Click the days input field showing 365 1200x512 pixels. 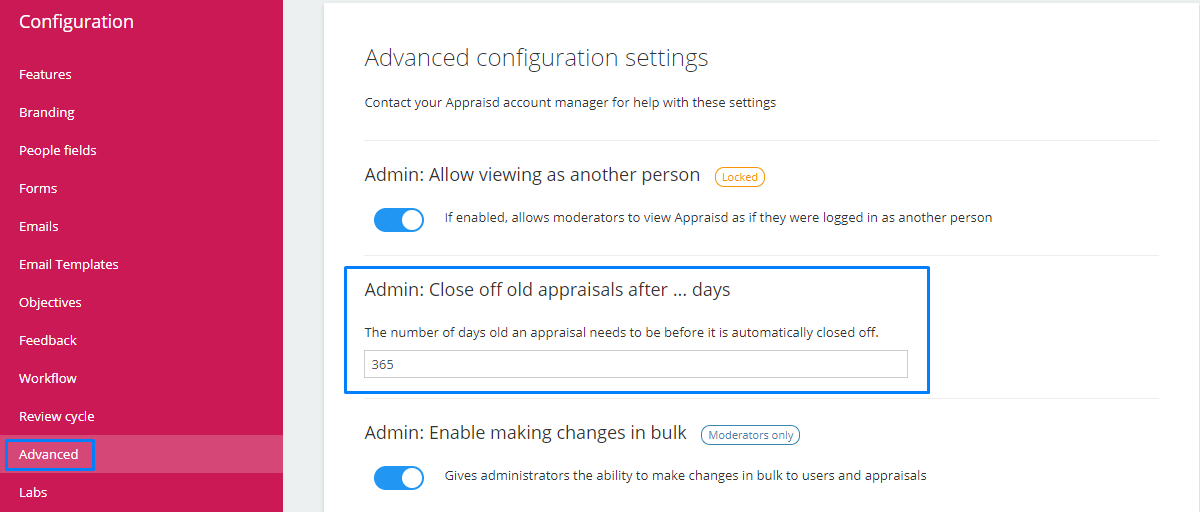click(x=636, y=365)
